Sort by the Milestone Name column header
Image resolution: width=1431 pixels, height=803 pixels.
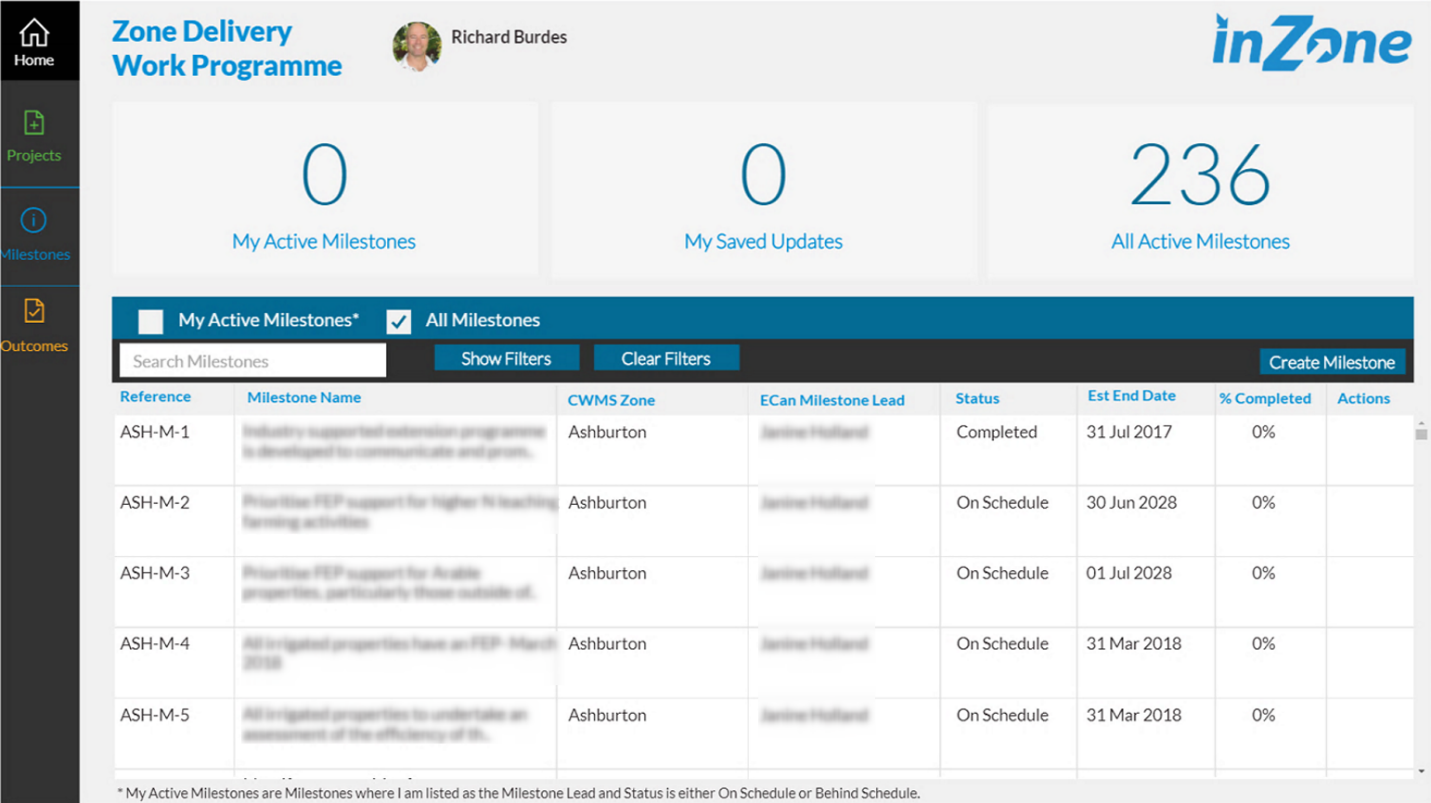coord(304,398)
